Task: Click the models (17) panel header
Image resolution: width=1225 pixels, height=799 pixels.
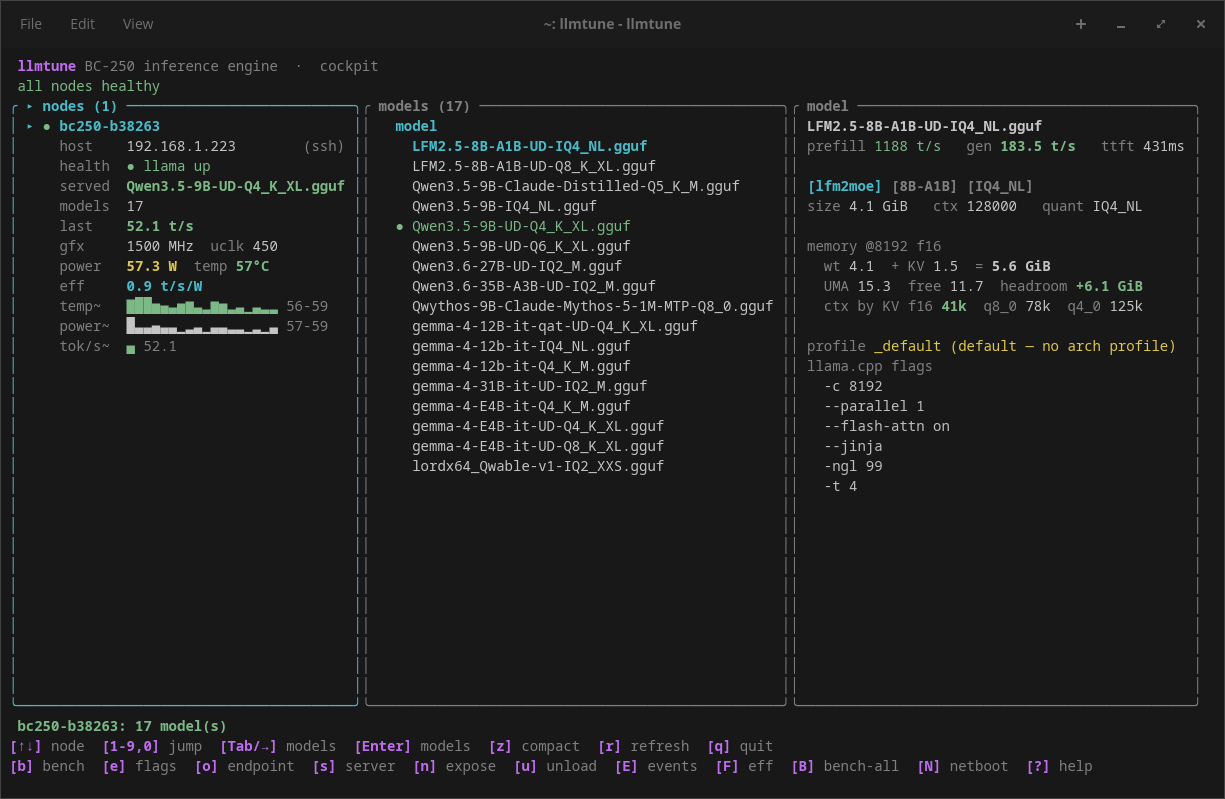Action: [x=424, y=106]
